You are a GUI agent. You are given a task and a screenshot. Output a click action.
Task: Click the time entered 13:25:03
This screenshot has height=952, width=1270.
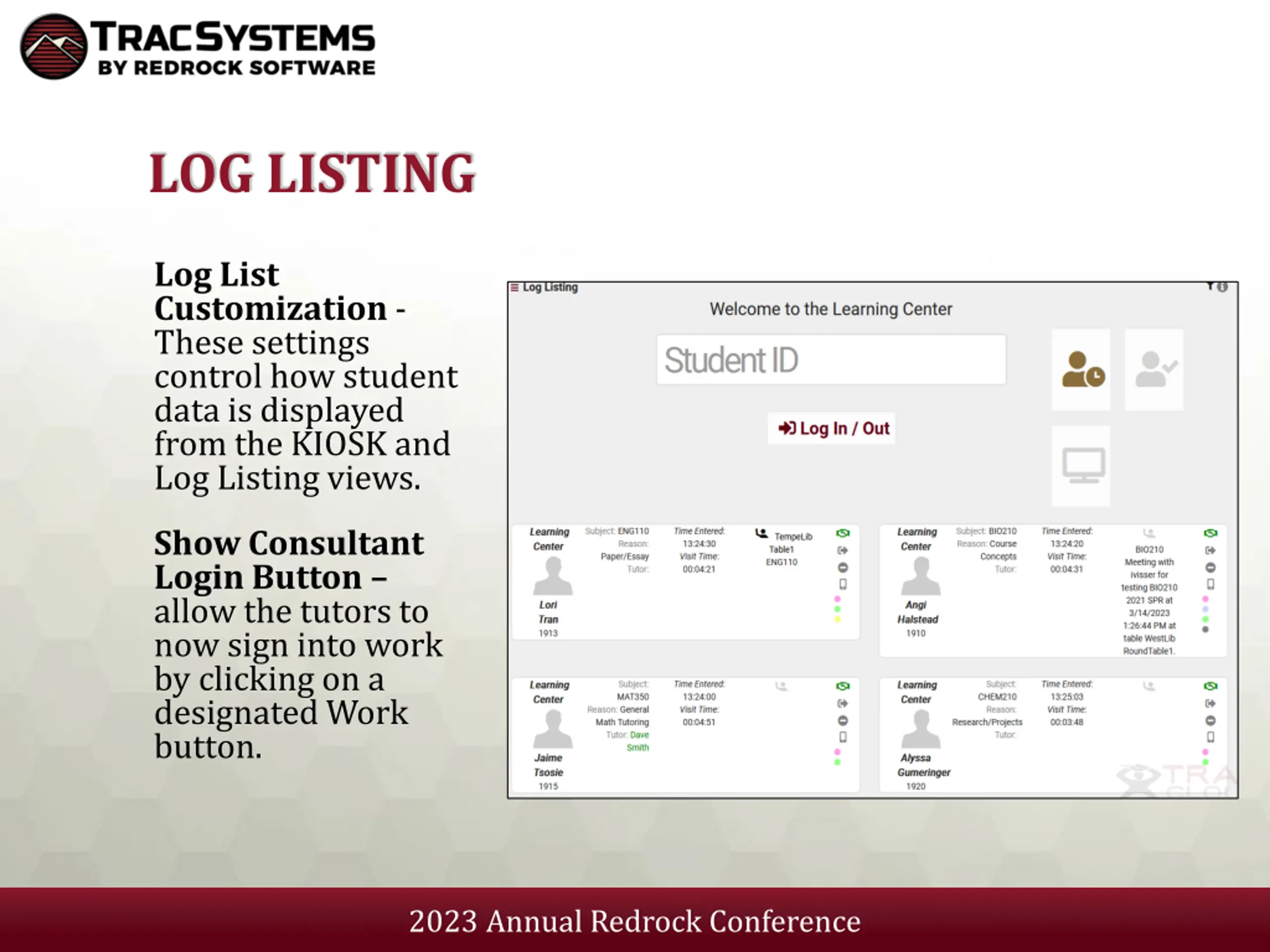(x=1067, y=697)
